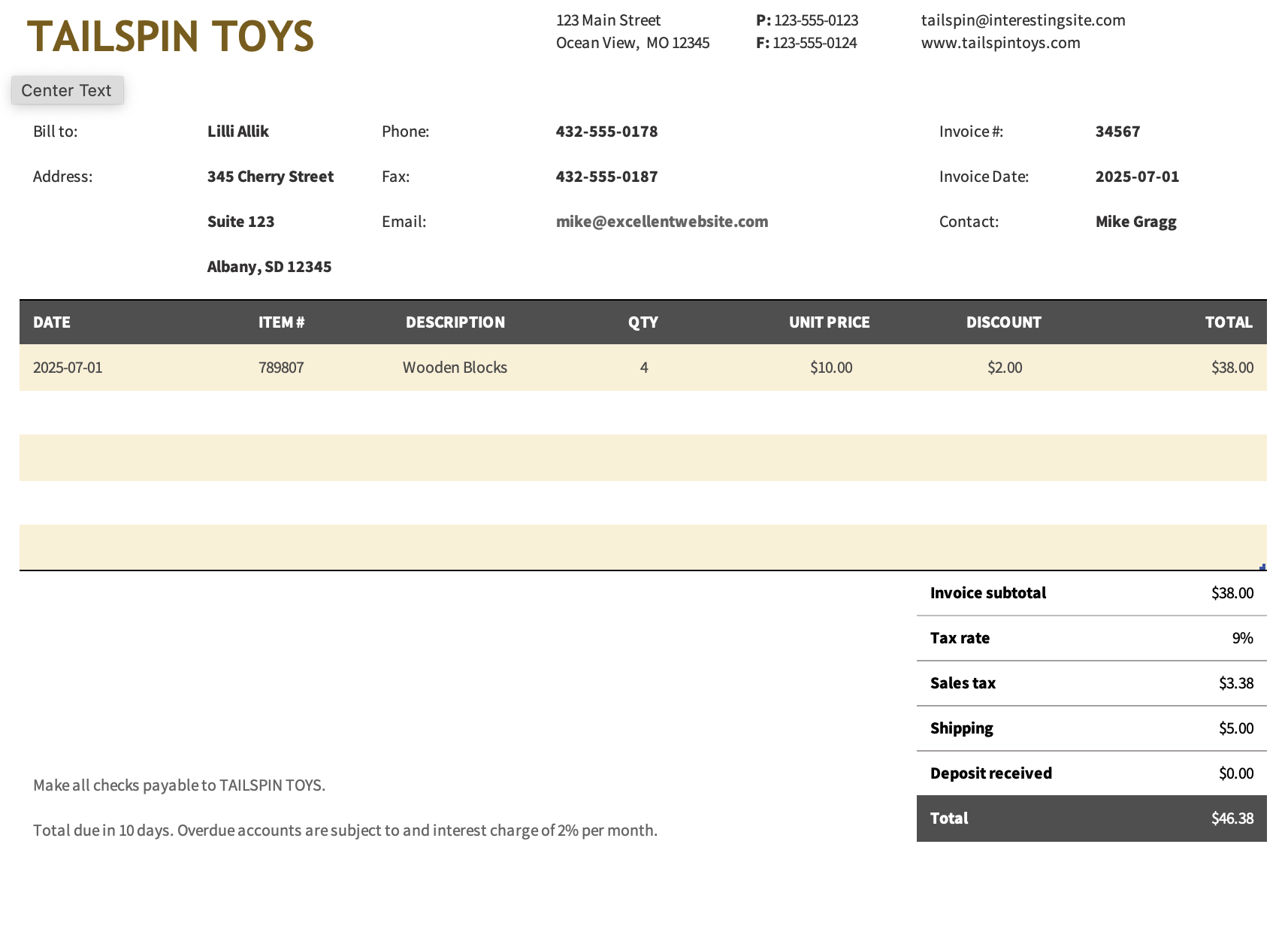
Task: Select the Wooden Blocks row total $38.00
Action: [1232, 368]
